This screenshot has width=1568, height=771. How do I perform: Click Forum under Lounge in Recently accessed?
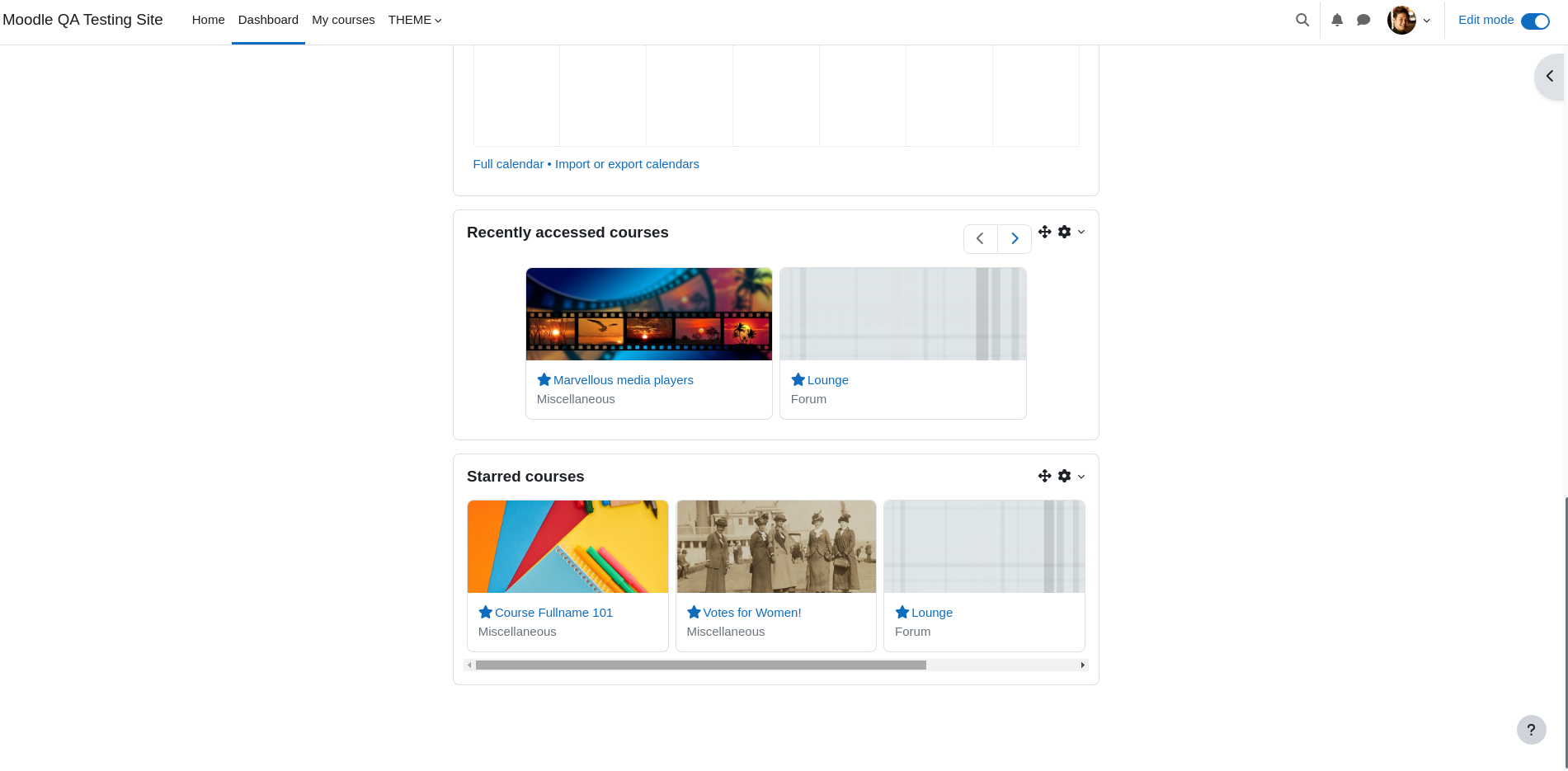pos(808,399)
